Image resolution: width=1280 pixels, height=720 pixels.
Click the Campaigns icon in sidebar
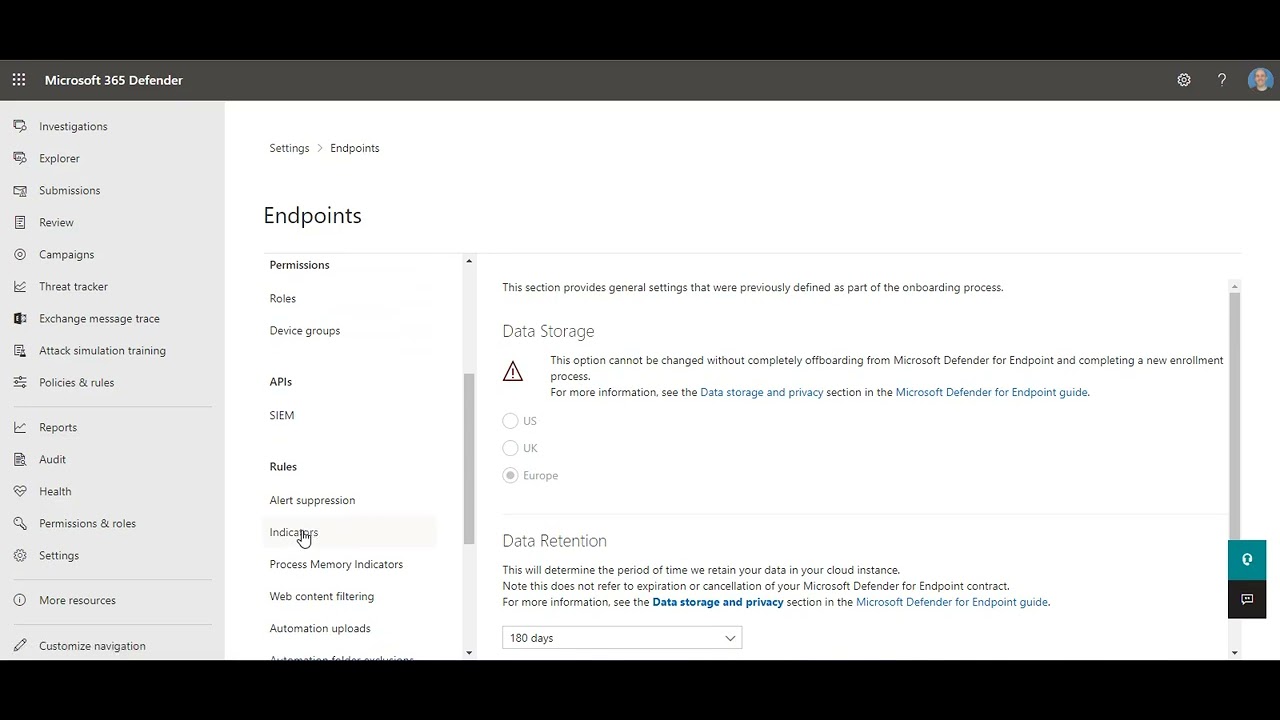pos(20,254)
